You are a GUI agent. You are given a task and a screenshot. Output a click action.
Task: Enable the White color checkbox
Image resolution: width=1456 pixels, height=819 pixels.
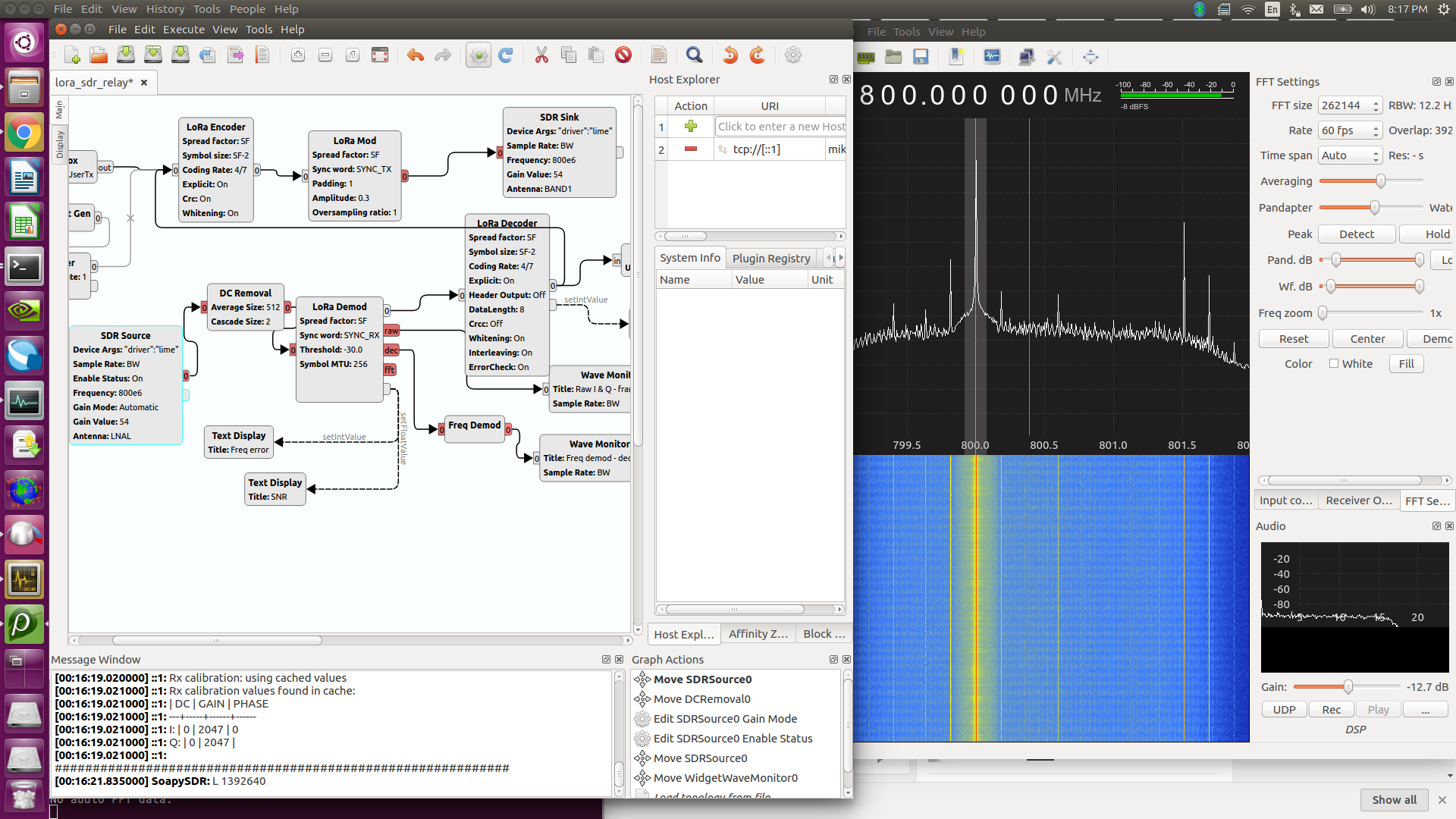[1334, 364]
